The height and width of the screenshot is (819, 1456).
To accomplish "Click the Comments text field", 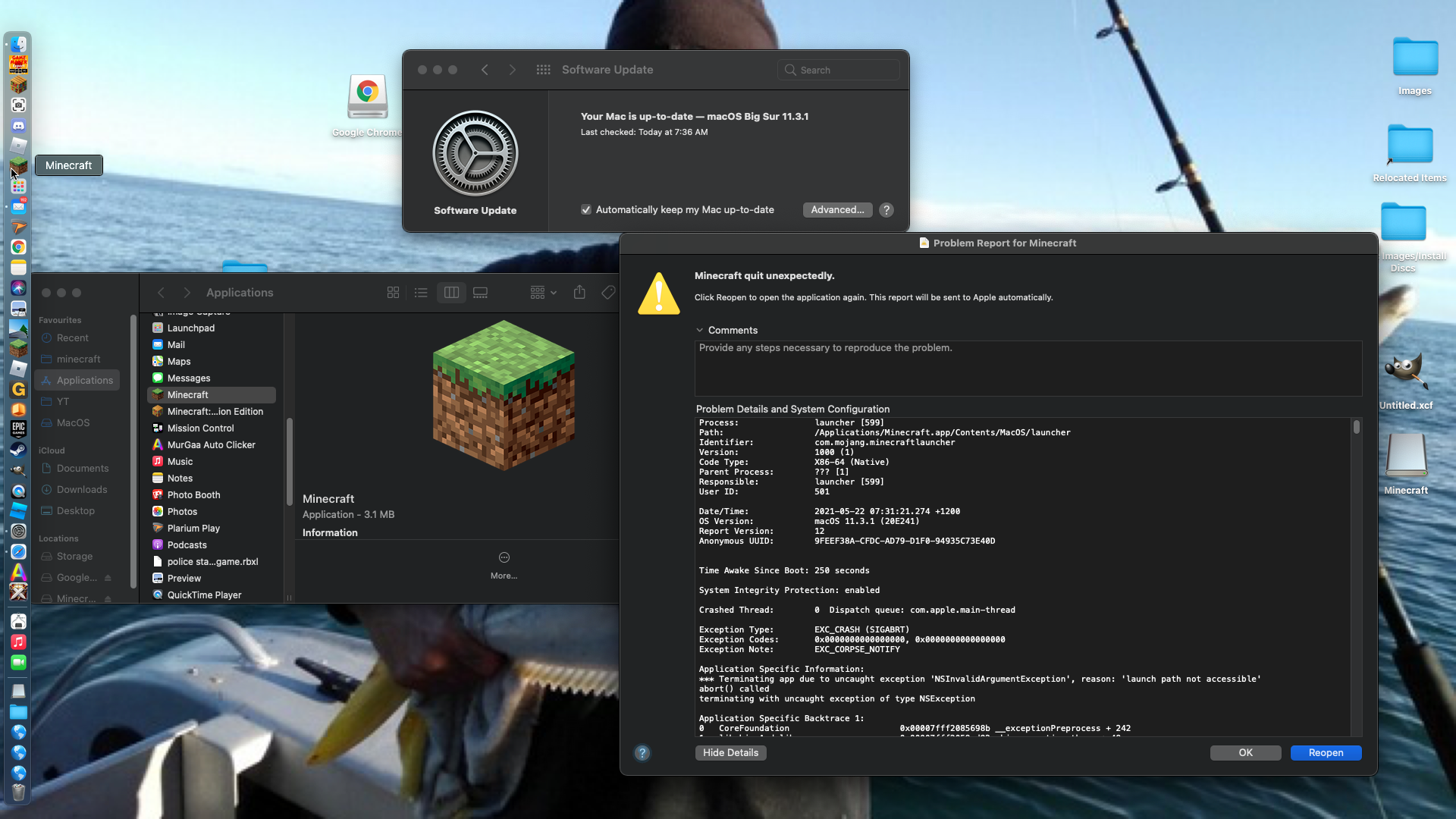I will 1028,369.
